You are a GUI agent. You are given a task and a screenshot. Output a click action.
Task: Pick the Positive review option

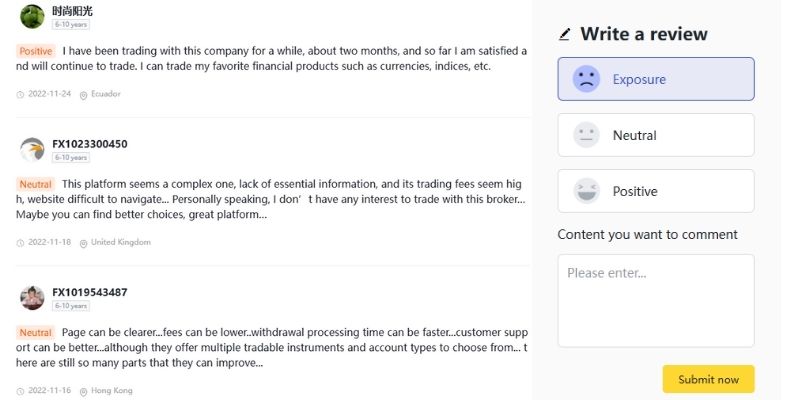(x=656, y=191)
